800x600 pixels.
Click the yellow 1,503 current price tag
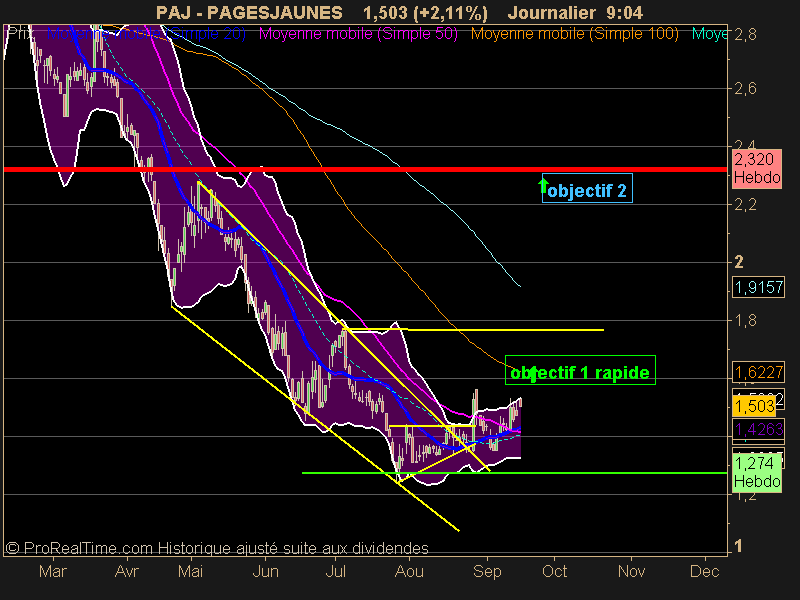[754, 406]
